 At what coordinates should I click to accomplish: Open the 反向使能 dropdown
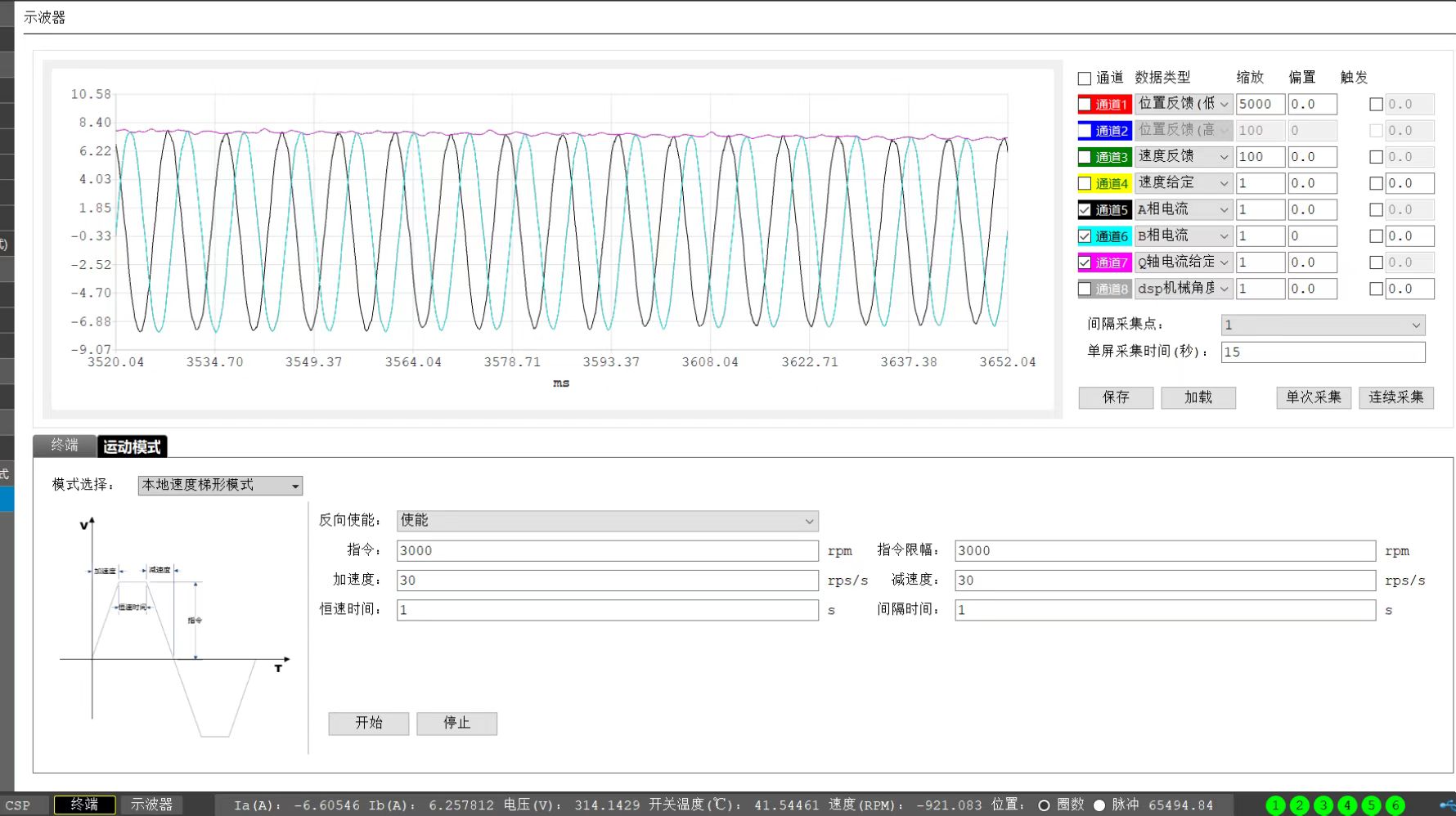click(607, 521)
